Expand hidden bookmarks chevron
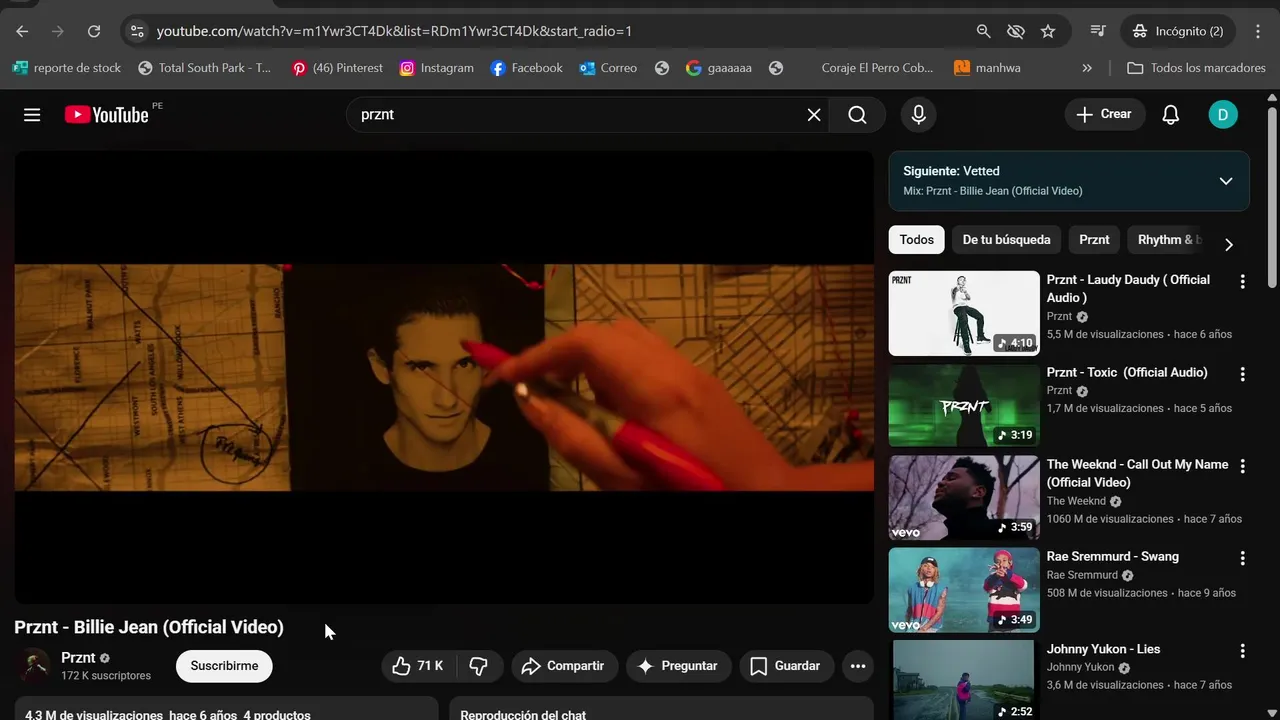 1087,68
